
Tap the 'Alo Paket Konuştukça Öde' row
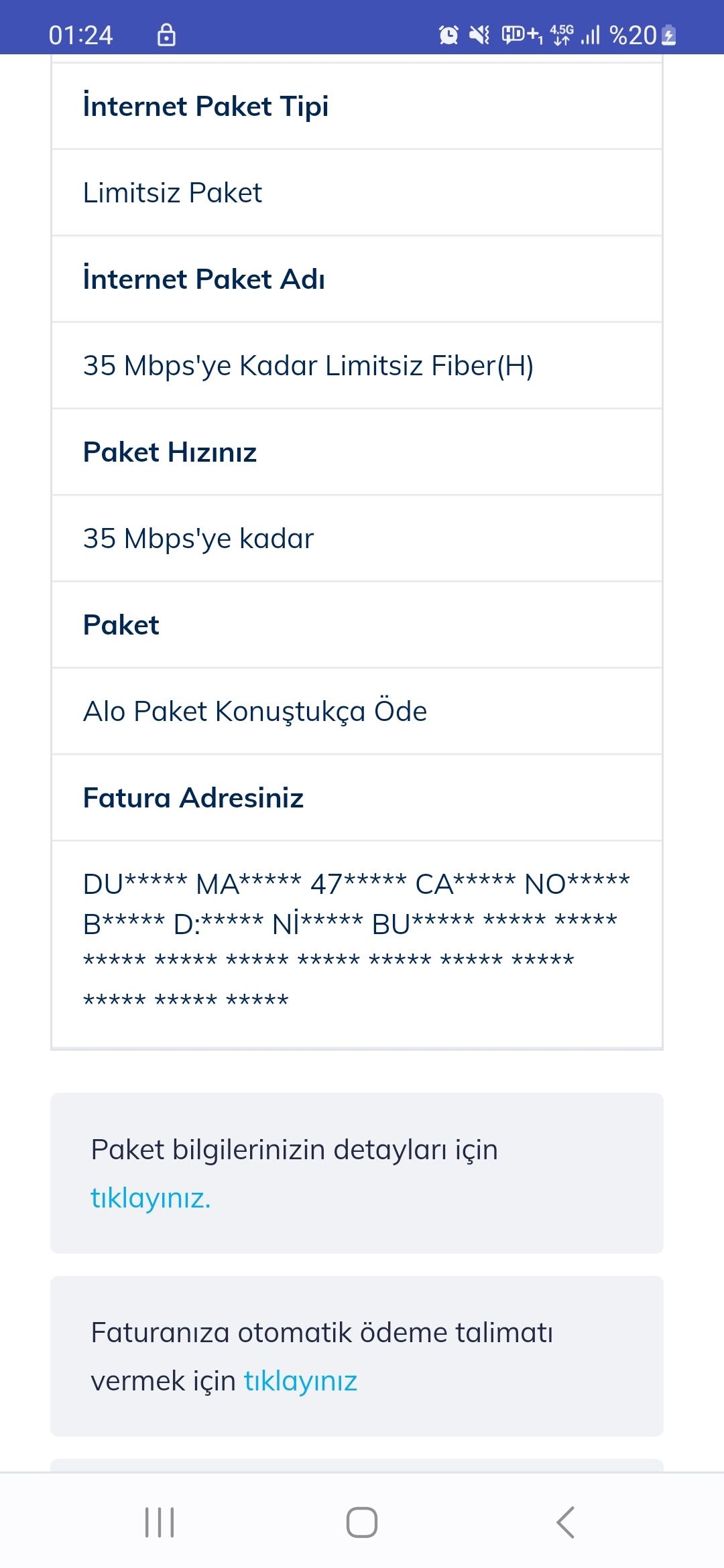coord(357,711)
